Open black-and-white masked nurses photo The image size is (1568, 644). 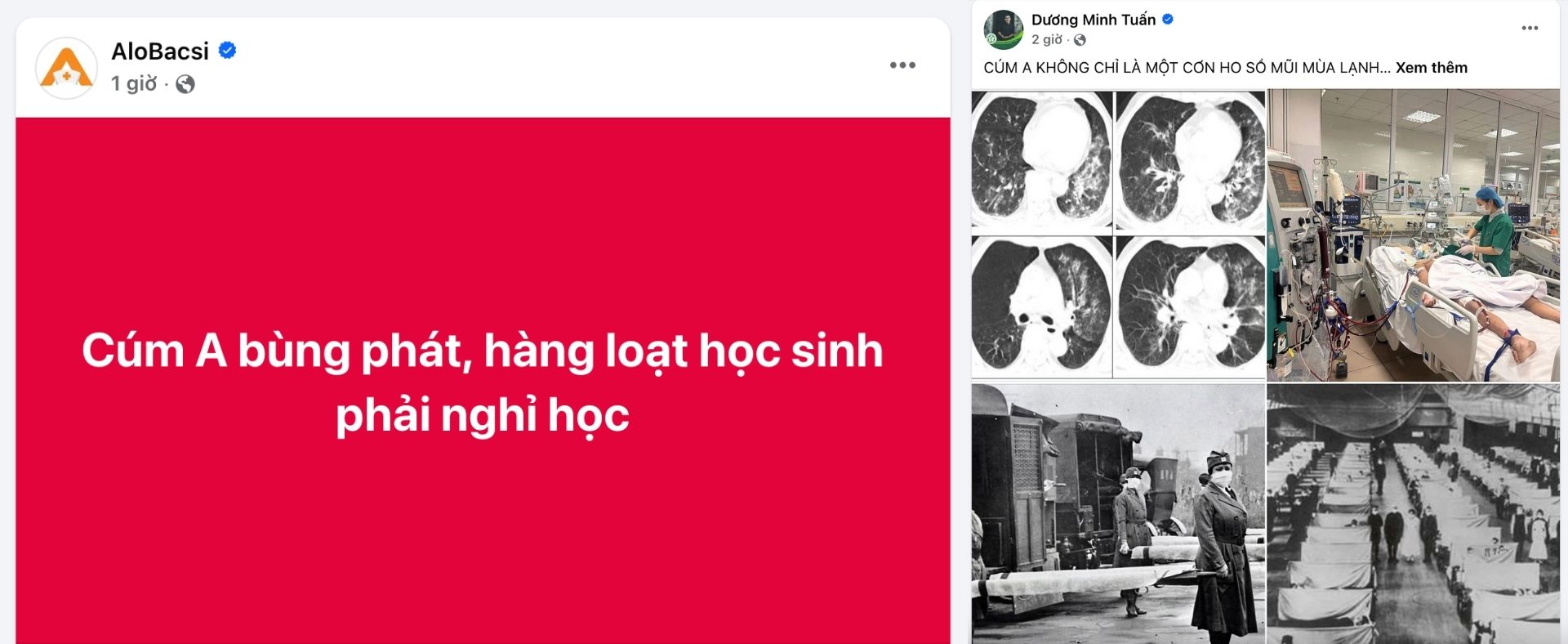click(1118, 514)
